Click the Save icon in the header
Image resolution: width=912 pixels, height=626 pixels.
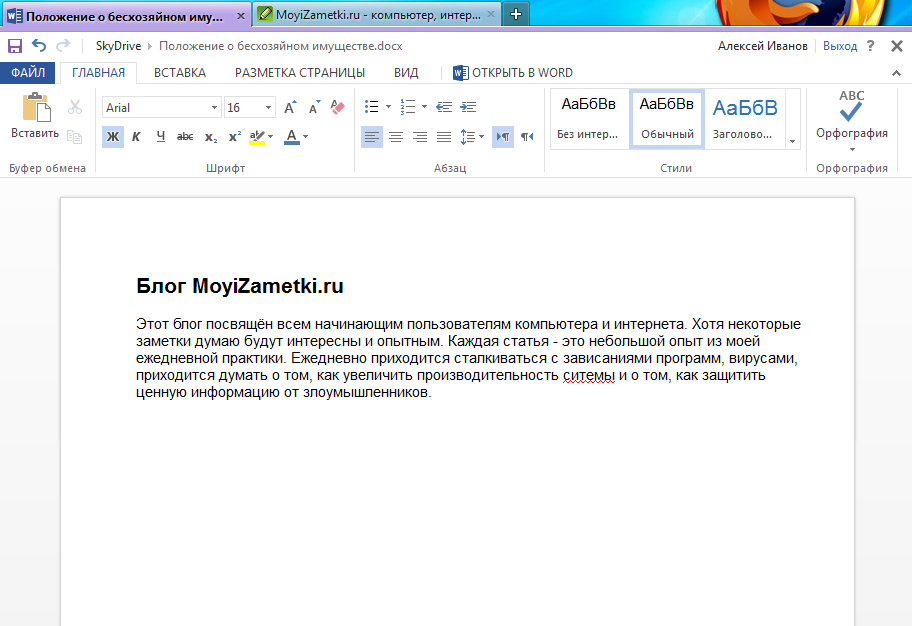pos(15,46)
